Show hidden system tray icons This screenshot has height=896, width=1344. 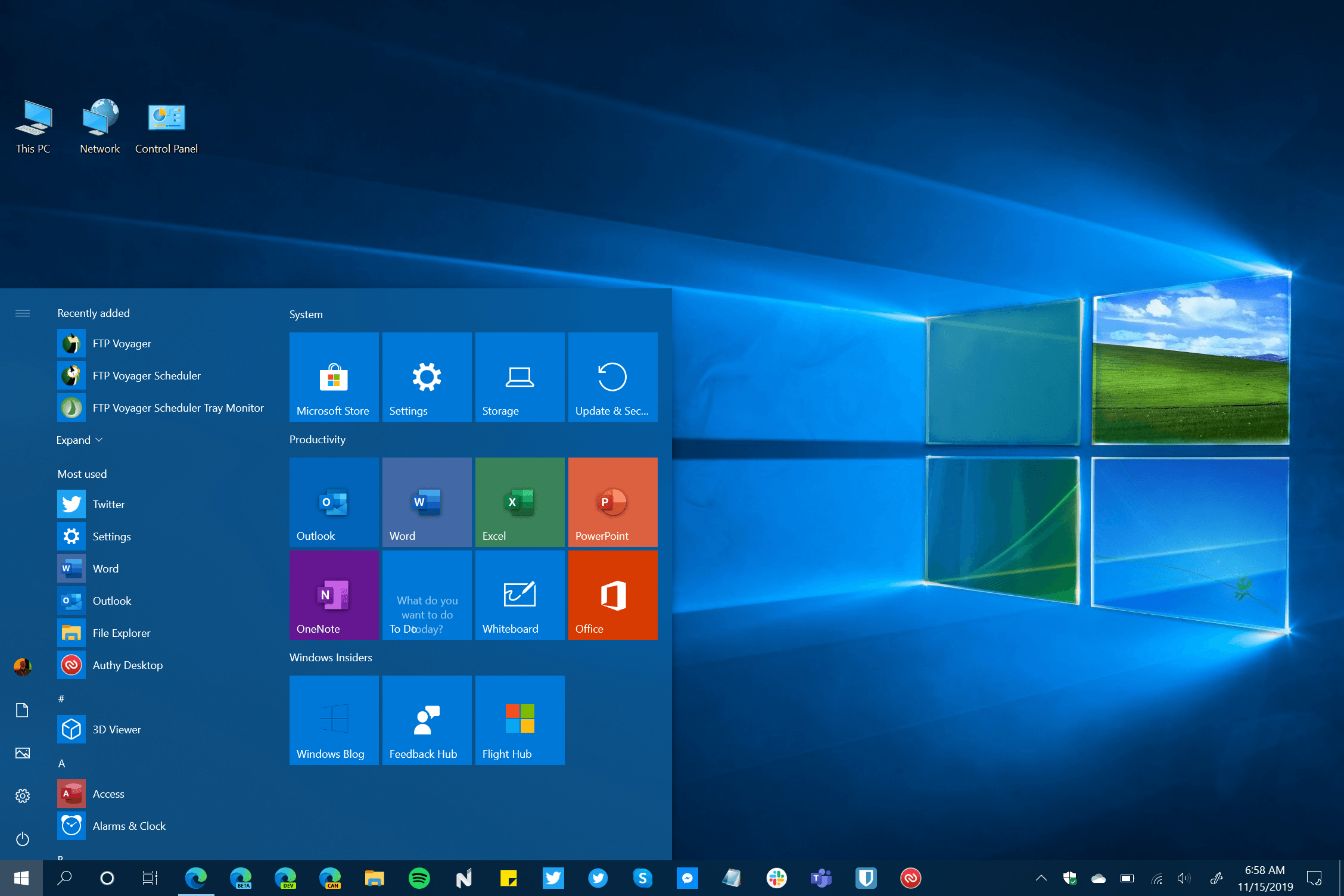(x=1041, y=878)
